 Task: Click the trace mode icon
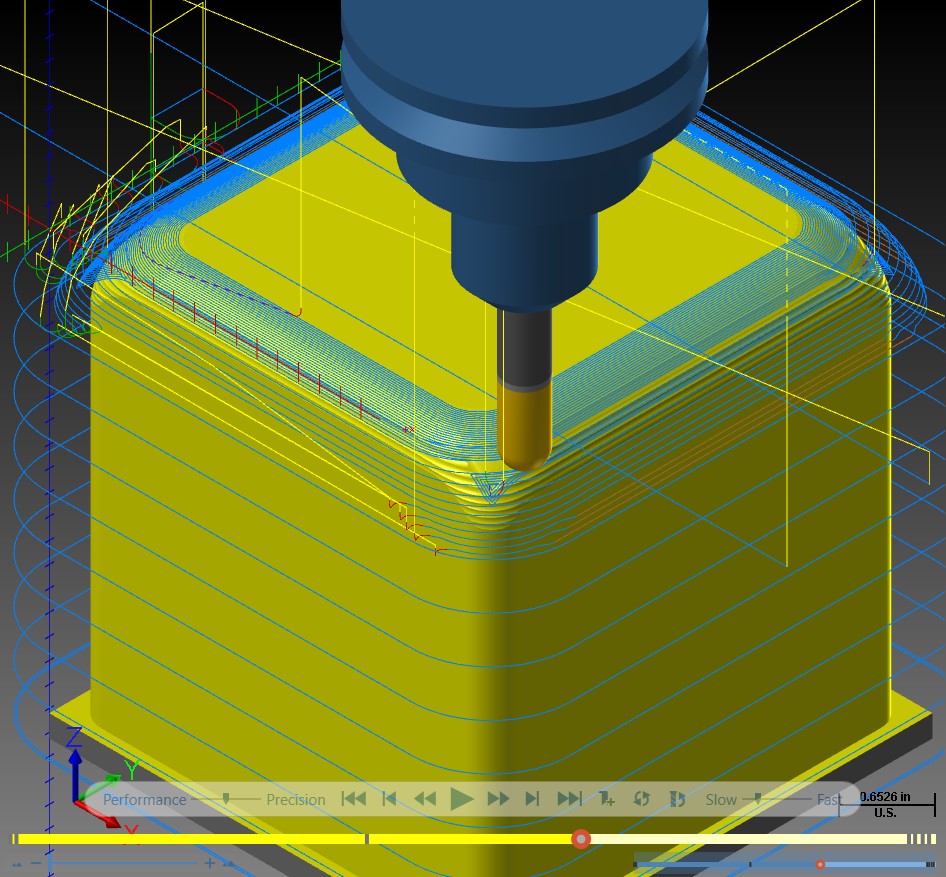pyautogui.click(x=677, y=799)
